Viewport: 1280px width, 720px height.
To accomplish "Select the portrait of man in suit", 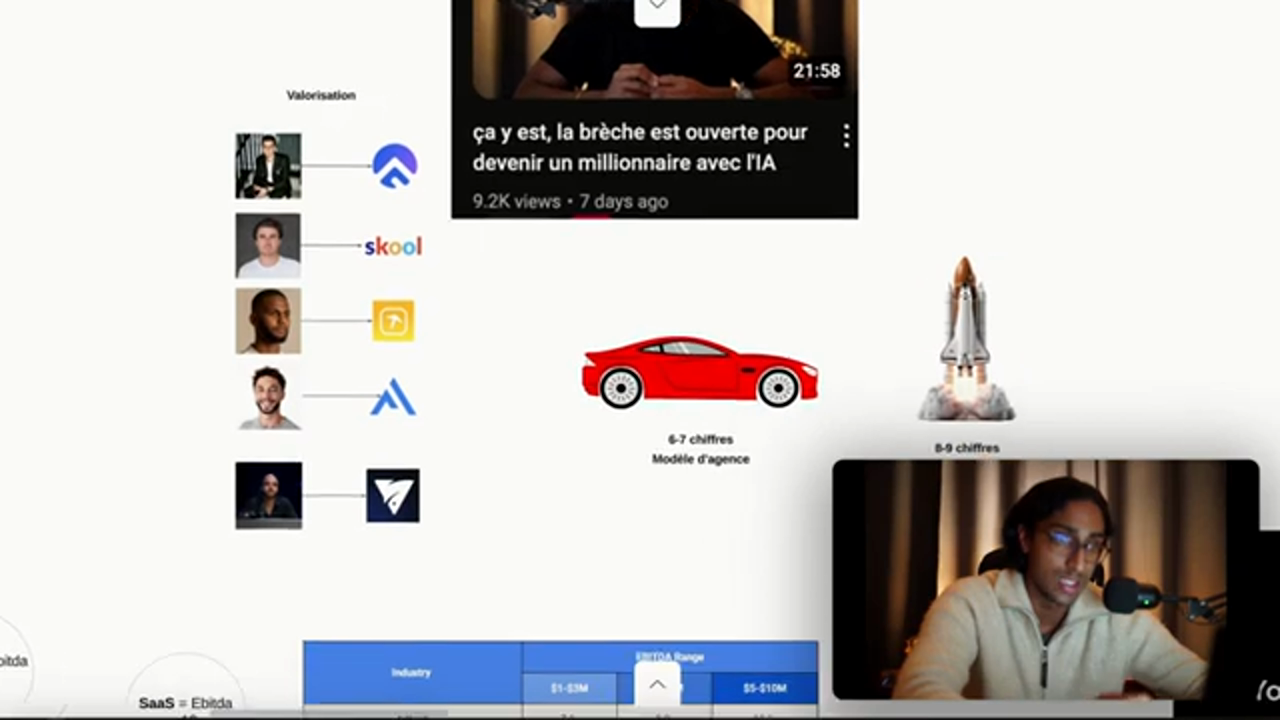I will click(268, 166).
